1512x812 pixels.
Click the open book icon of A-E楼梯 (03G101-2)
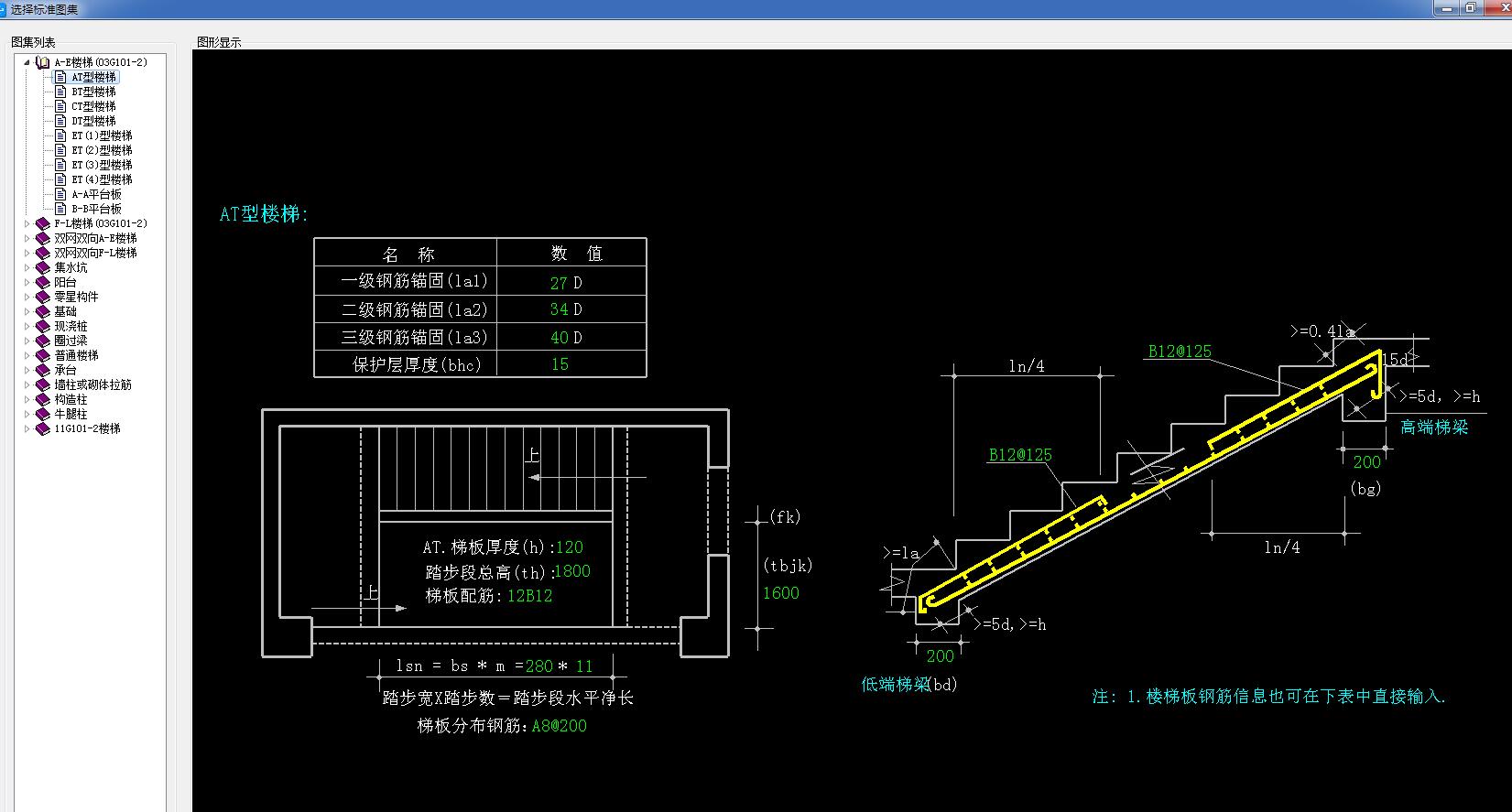coord(42,62)
